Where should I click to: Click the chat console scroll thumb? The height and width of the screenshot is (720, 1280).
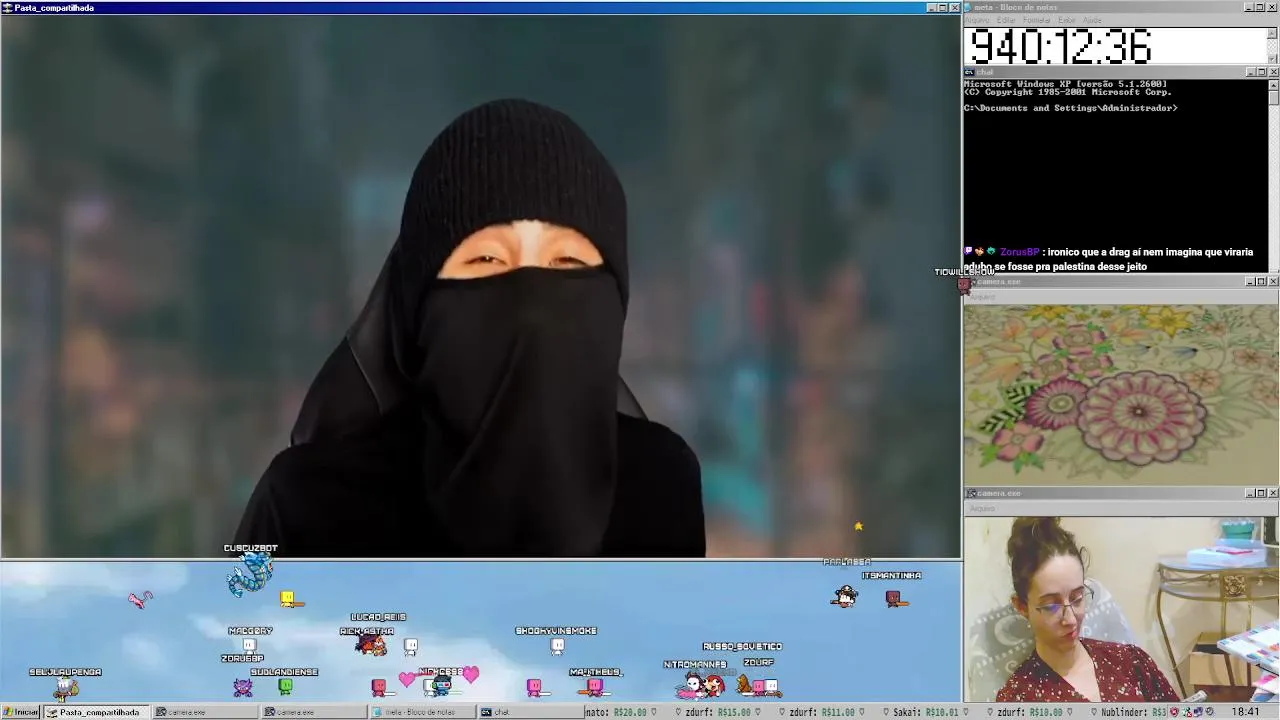coord(1273,98)
